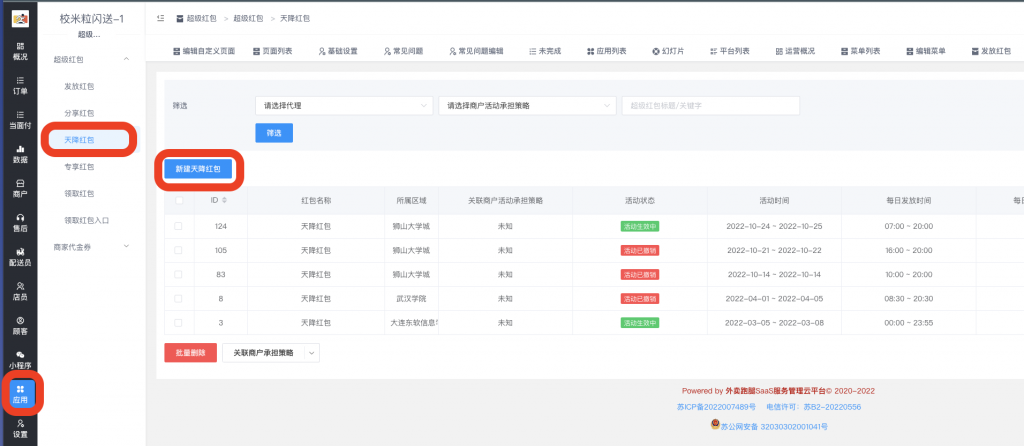Select 分享红包 in the side menu

point(79,113)
